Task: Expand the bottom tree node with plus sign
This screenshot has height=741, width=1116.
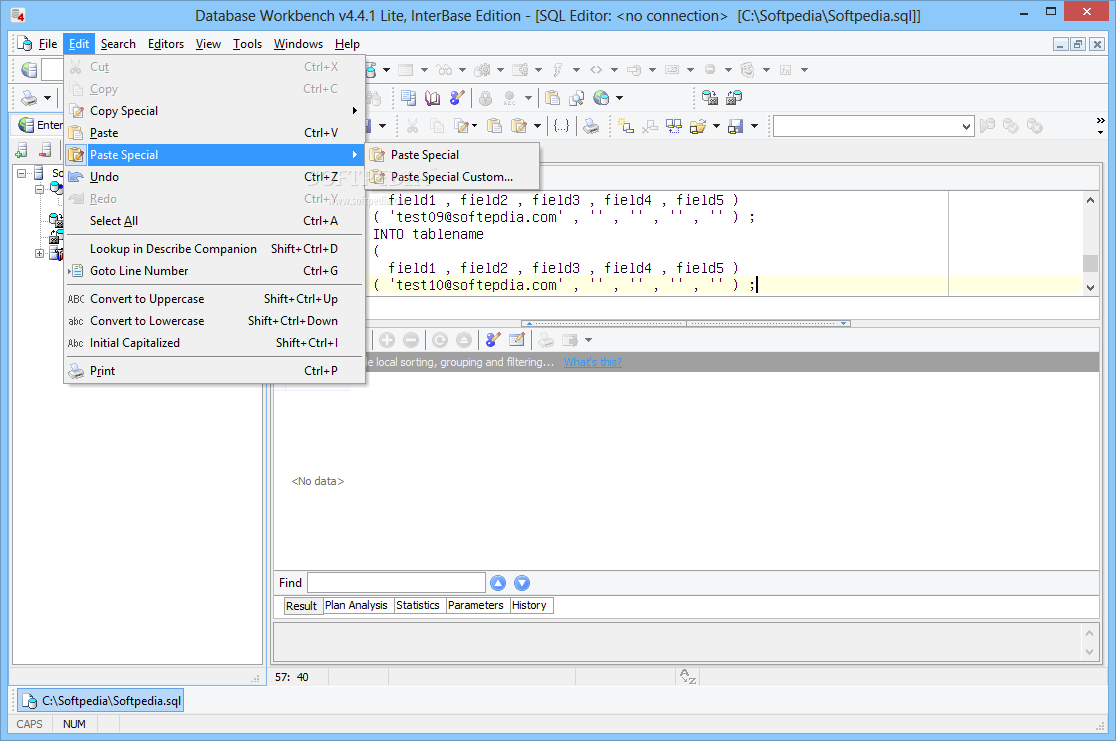Action: click(x=40, y=253)
